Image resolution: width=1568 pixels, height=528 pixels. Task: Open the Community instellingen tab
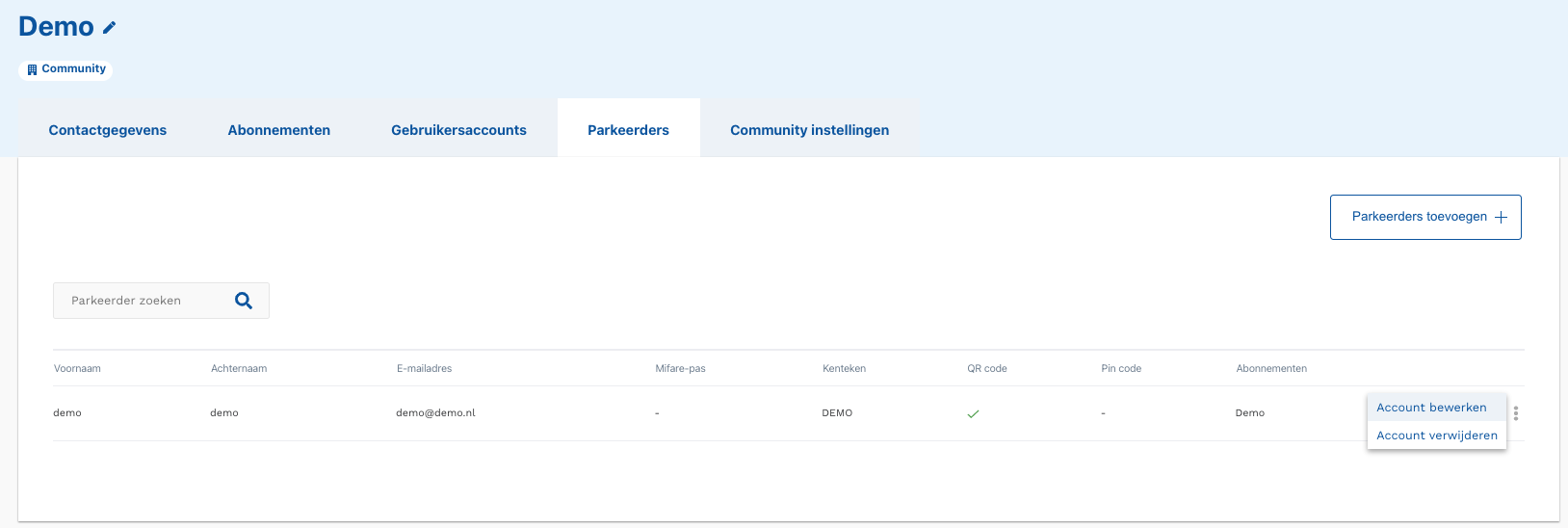coord(809,130)
